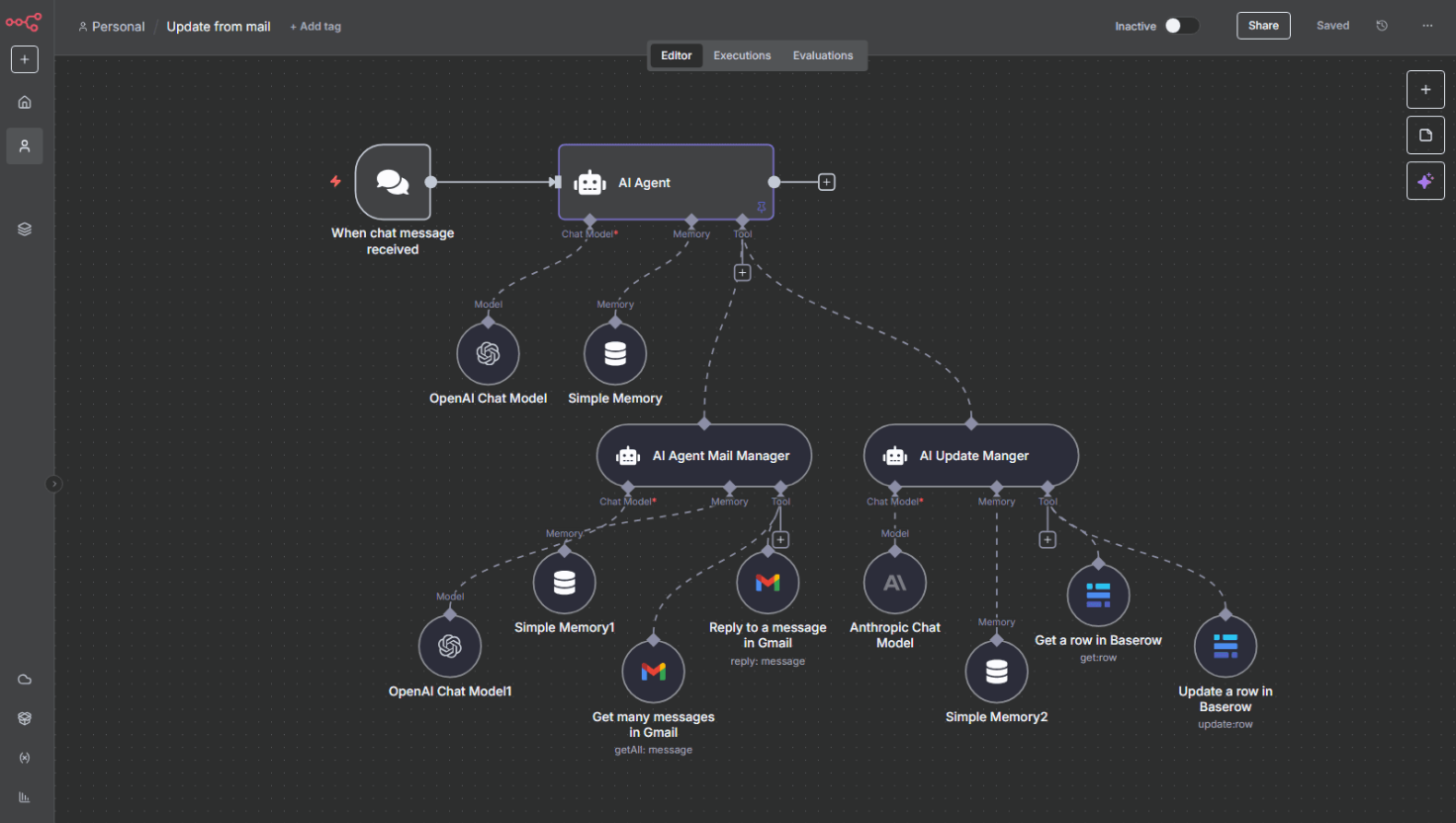Click the Update from mail workflow name

pos(219,27)
